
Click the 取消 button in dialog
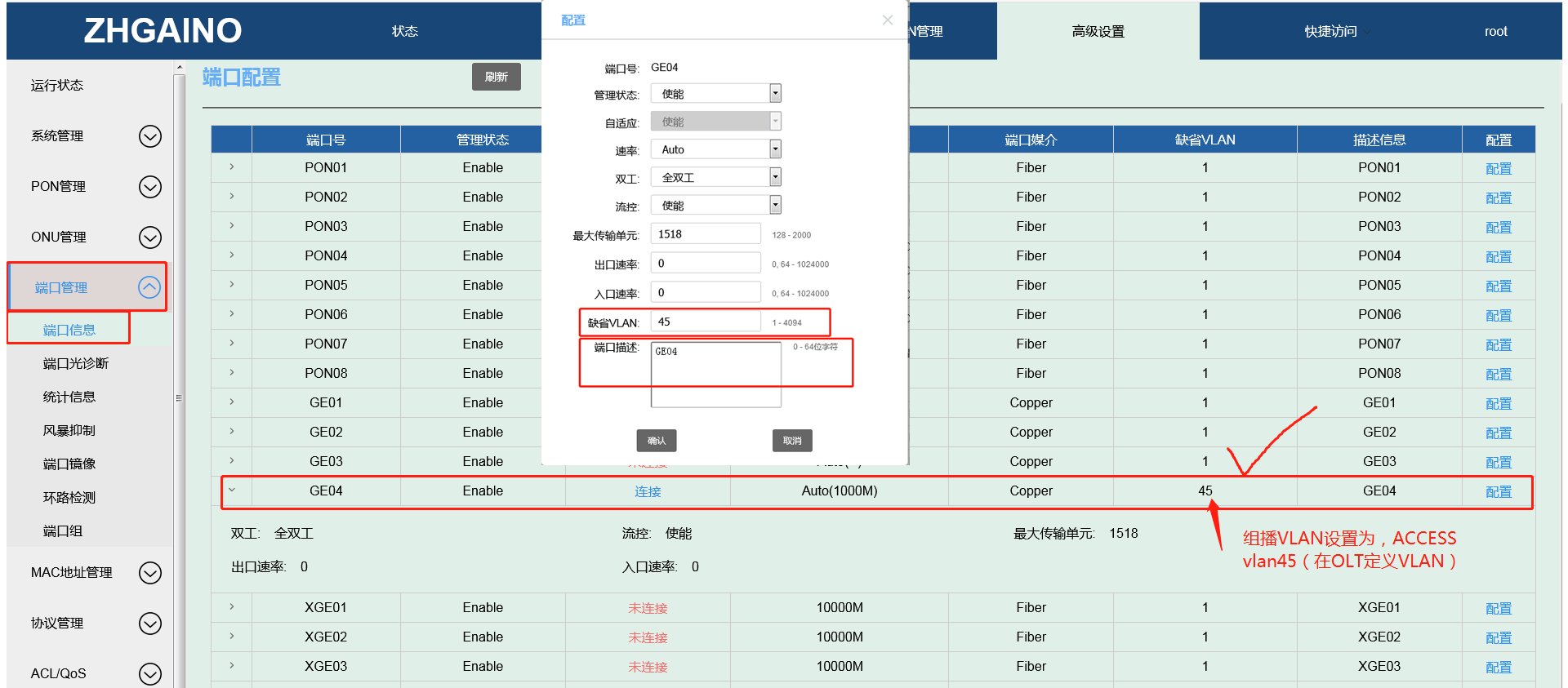coord(791,441)
